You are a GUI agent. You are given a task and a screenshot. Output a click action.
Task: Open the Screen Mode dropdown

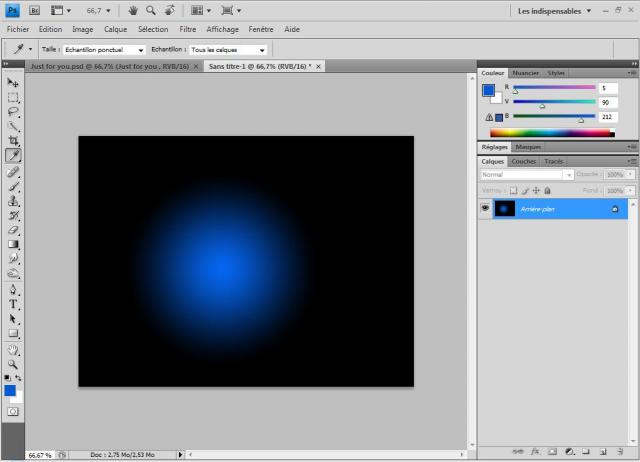pyautogui.click(x=231, y=11)
